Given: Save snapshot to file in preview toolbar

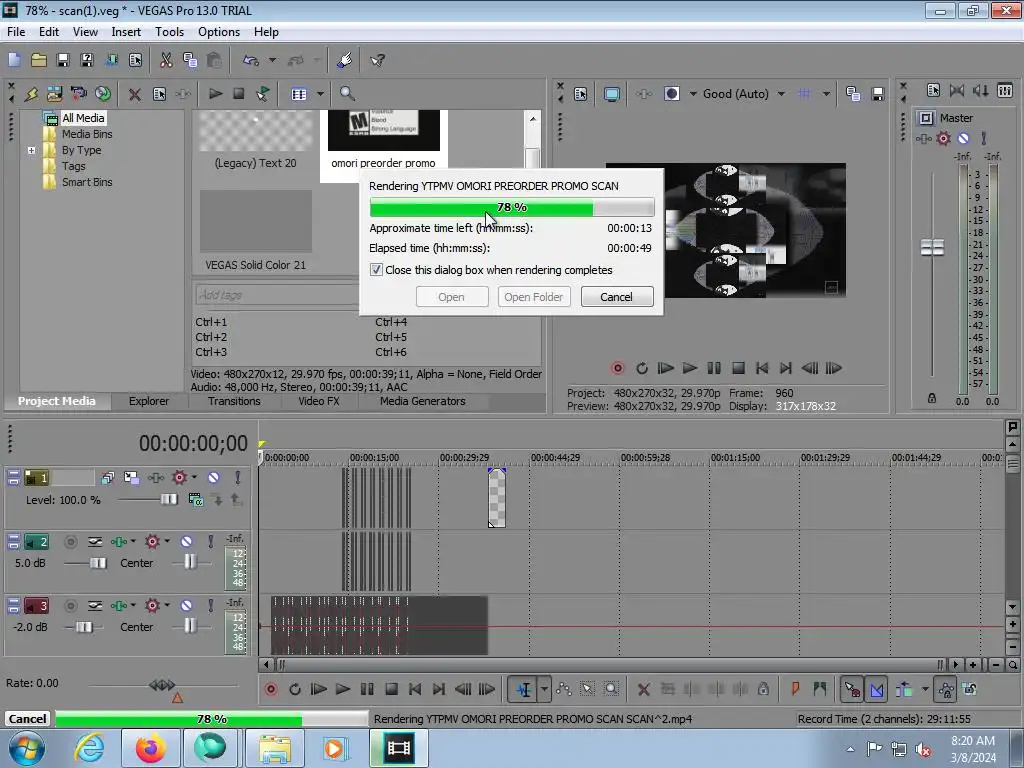Looking at the screenshot, I should 878,94.
